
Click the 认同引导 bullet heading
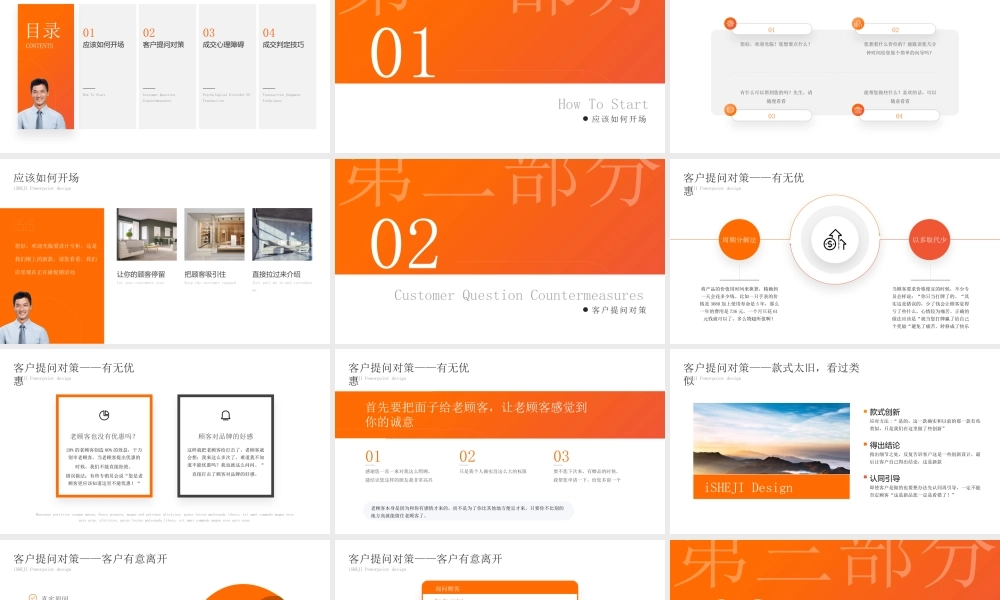(x=884, y=478)
